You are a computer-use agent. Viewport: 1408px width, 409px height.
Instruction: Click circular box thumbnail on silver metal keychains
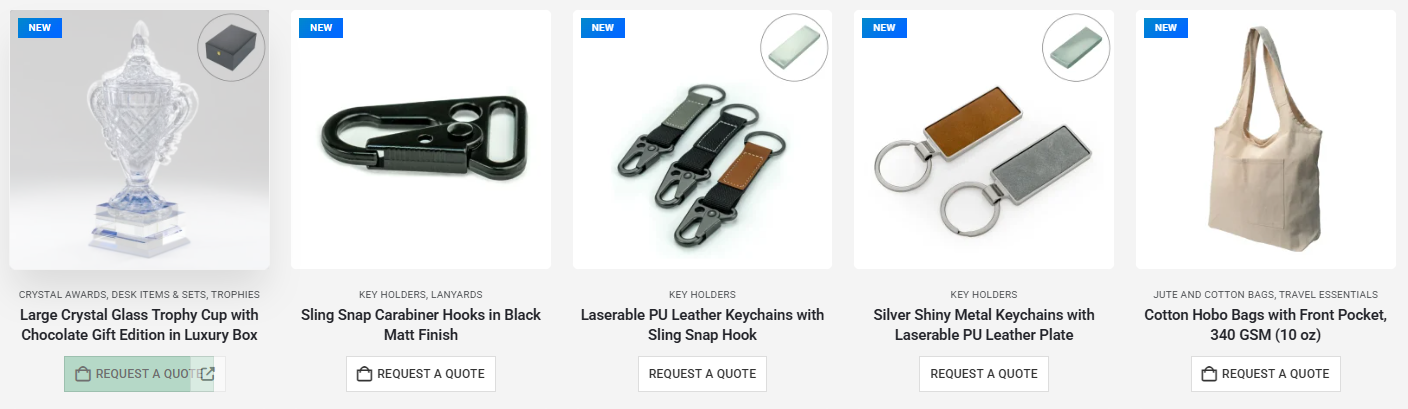(x=1075, y=47)
